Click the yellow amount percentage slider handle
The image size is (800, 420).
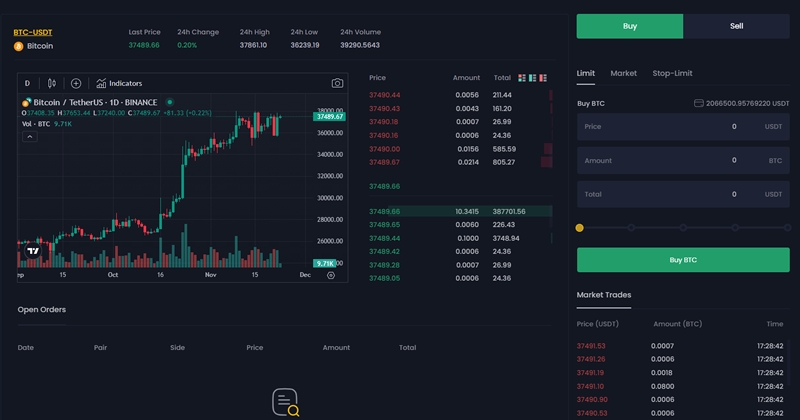point(580,228)
